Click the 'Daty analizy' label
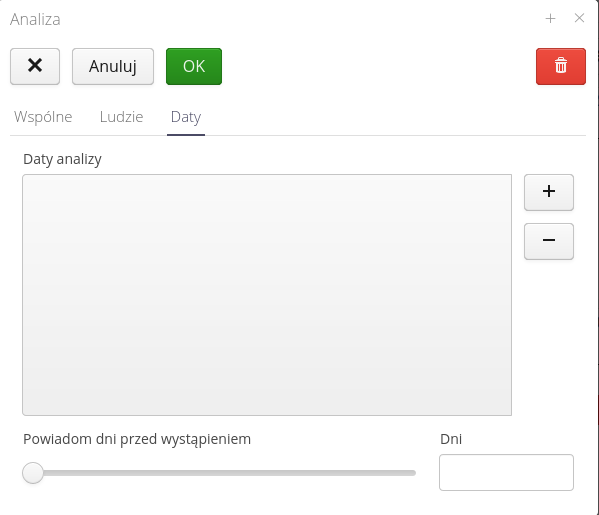599x515 pixels. (62, 159)
